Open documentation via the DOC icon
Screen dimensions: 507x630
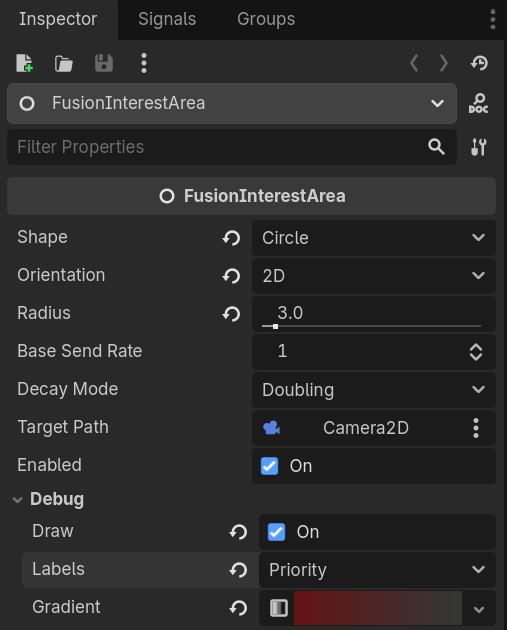tap(478, 104)
